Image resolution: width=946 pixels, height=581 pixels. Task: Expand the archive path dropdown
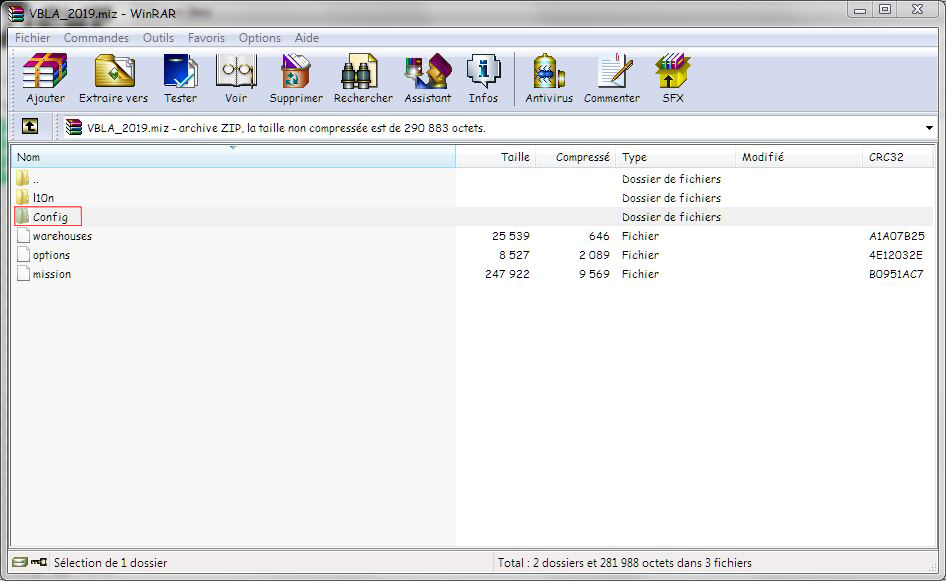pos(929,128)
